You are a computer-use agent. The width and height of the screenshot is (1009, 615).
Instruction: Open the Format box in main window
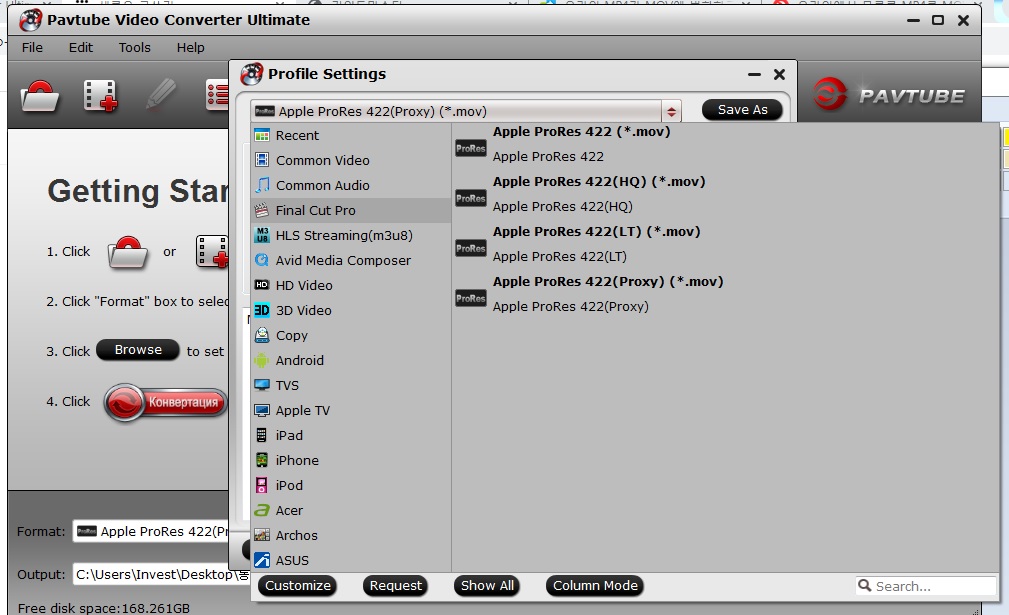point(151,531)
